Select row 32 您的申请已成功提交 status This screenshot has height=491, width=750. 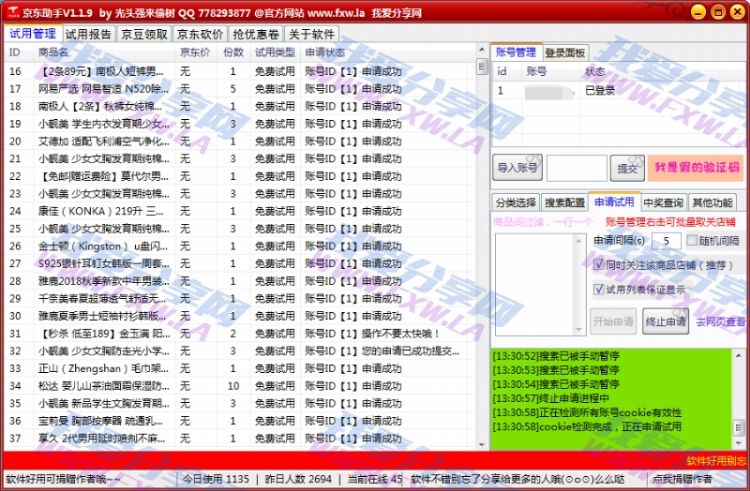point(239,351)
